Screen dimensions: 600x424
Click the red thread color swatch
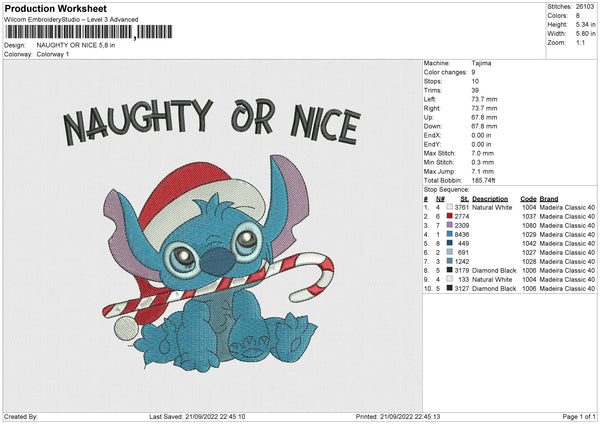[x=449, y=216]
